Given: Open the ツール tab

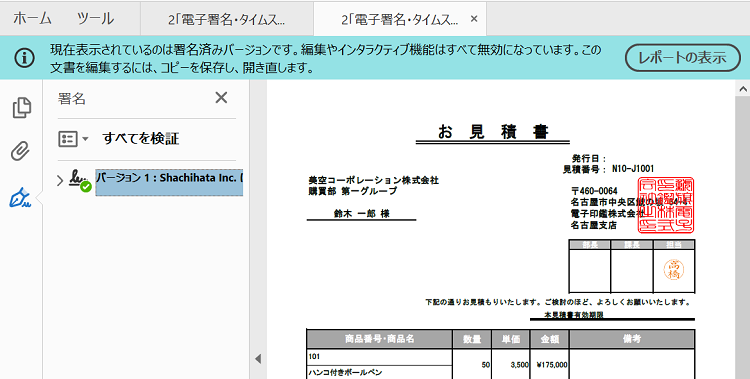Looking at the screenshot, I should coord(95,19).
